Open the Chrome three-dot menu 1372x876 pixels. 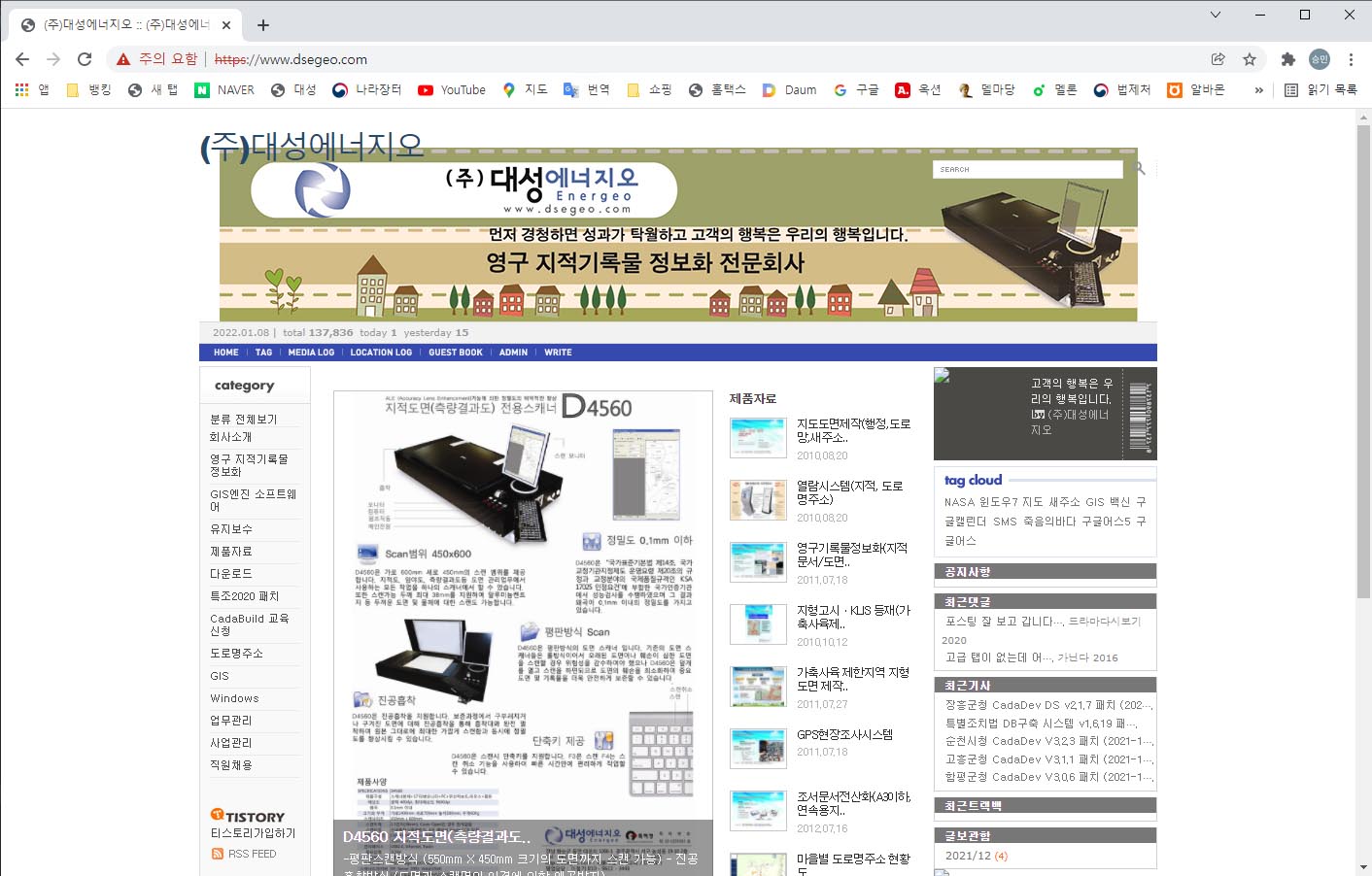1351,59
